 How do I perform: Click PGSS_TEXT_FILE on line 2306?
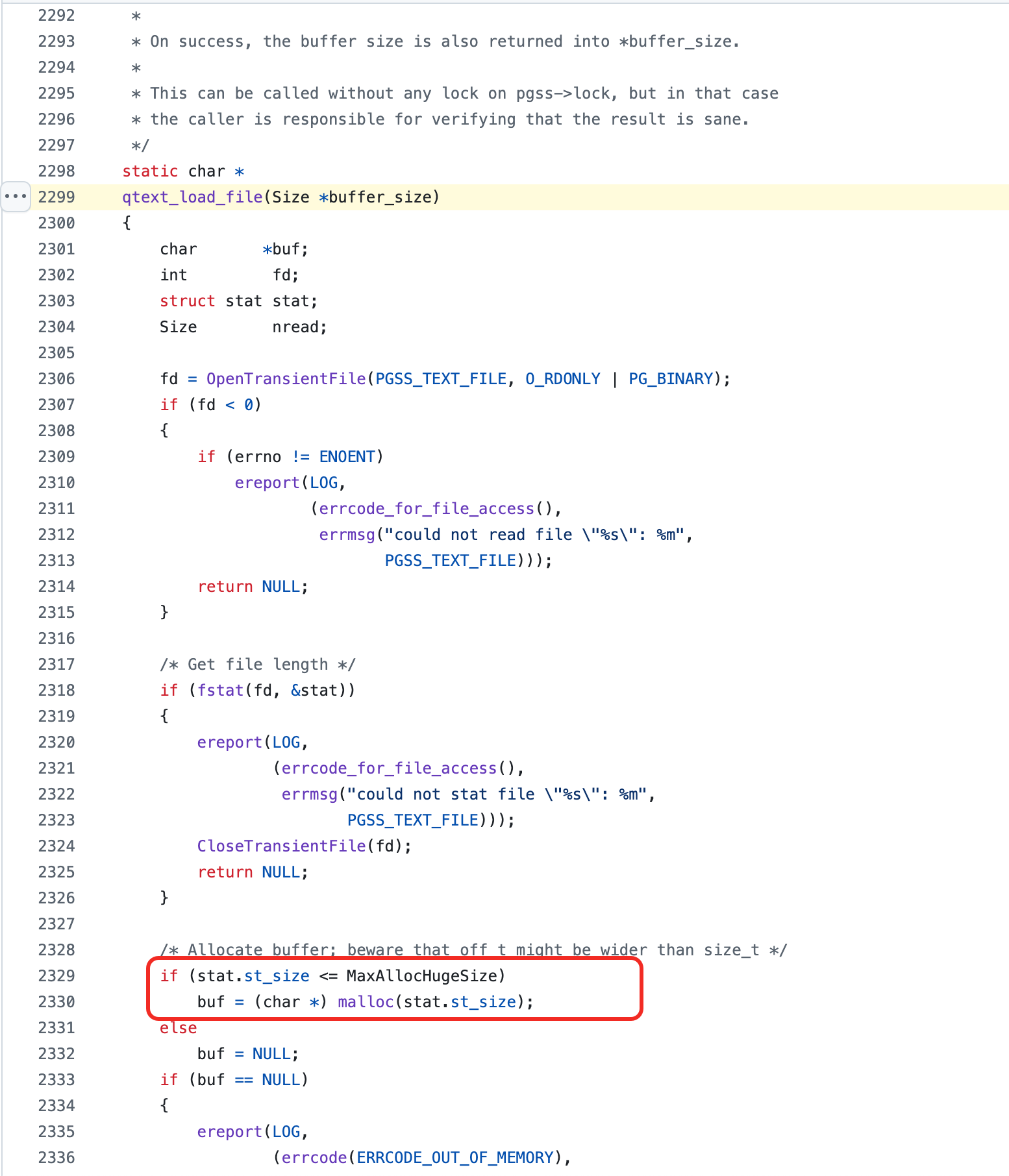coord(441,378)
